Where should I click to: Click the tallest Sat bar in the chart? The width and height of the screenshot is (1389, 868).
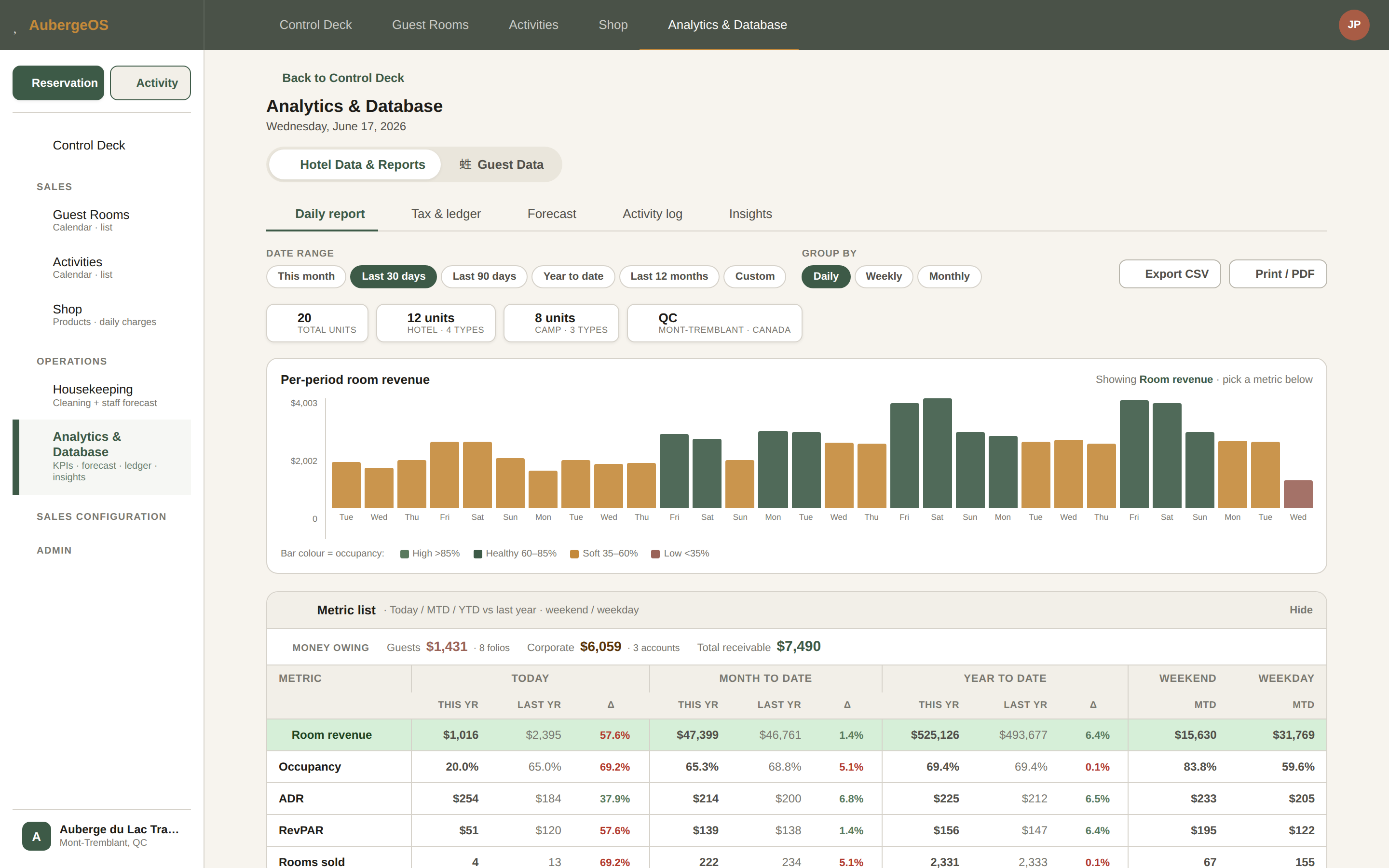pyautogui.click(x=937, y=453)
